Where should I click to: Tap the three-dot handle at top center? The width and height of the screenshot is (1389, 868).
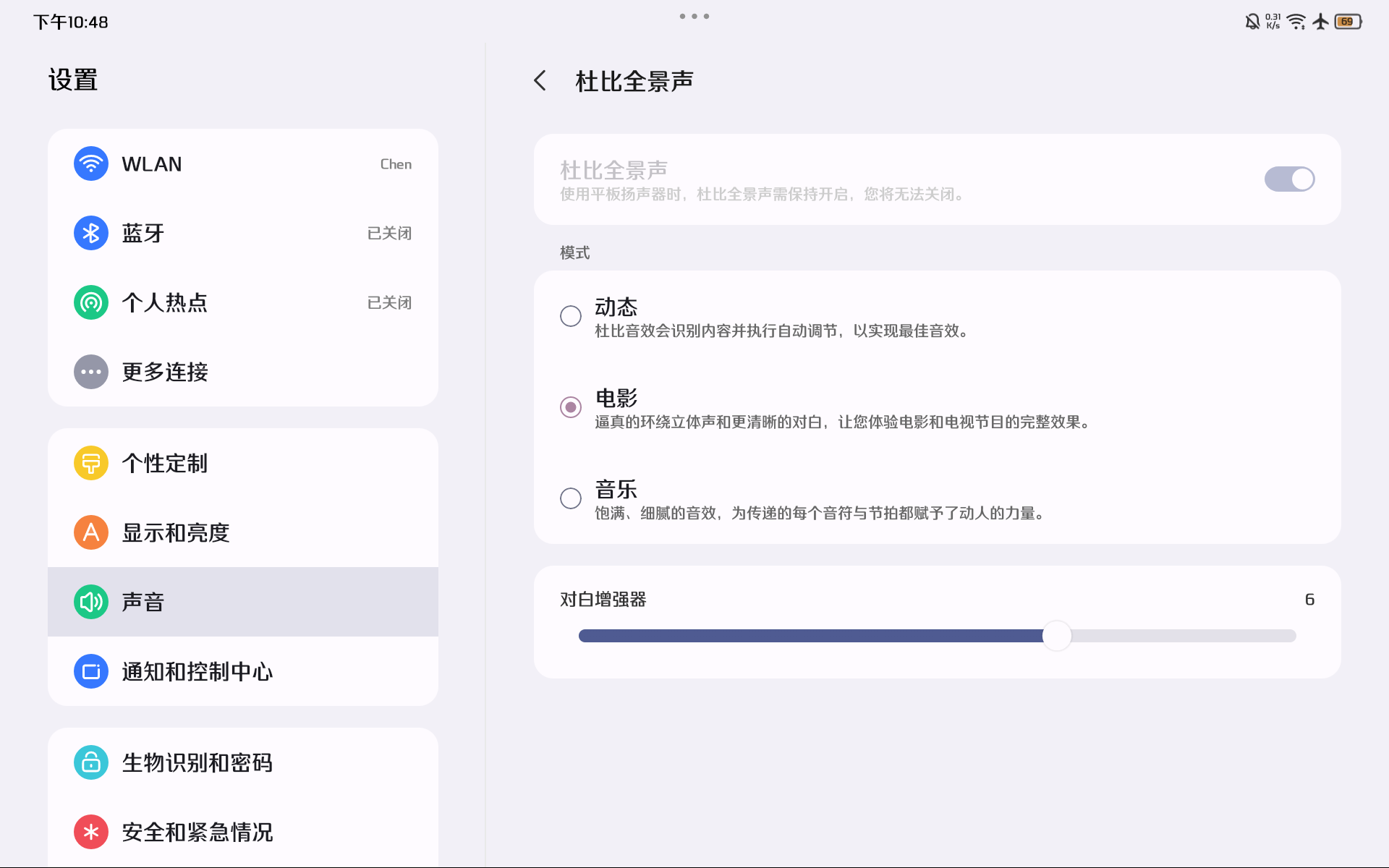(x=694, y=16)
